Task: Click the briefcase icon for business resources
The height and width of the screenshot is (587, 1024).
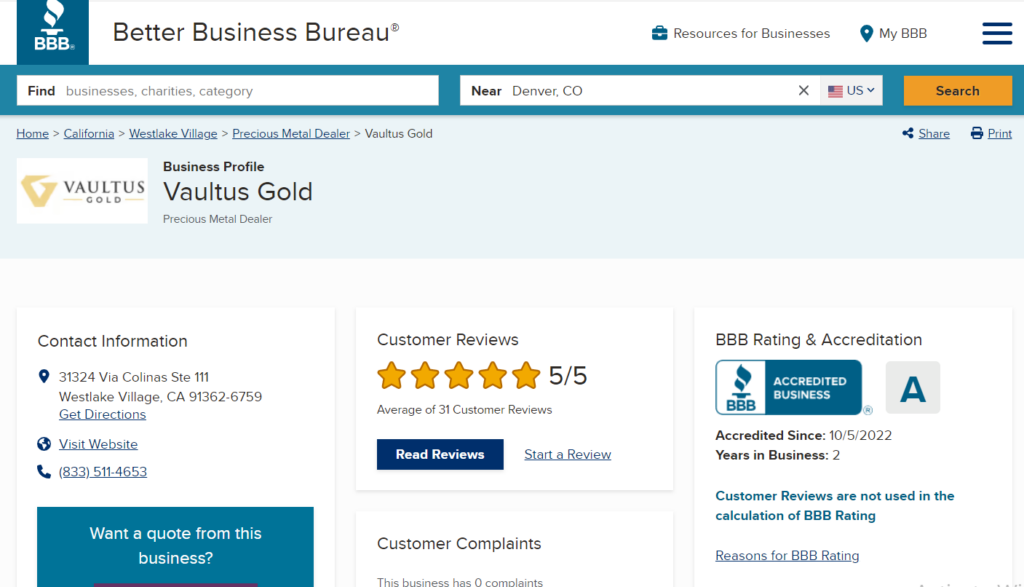Action: [660, 33]
